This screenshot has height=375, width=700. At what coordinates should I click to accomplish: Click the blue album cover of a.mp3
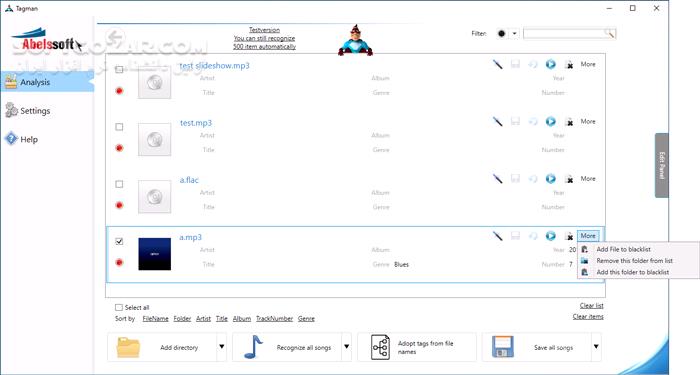click(154, 254)
